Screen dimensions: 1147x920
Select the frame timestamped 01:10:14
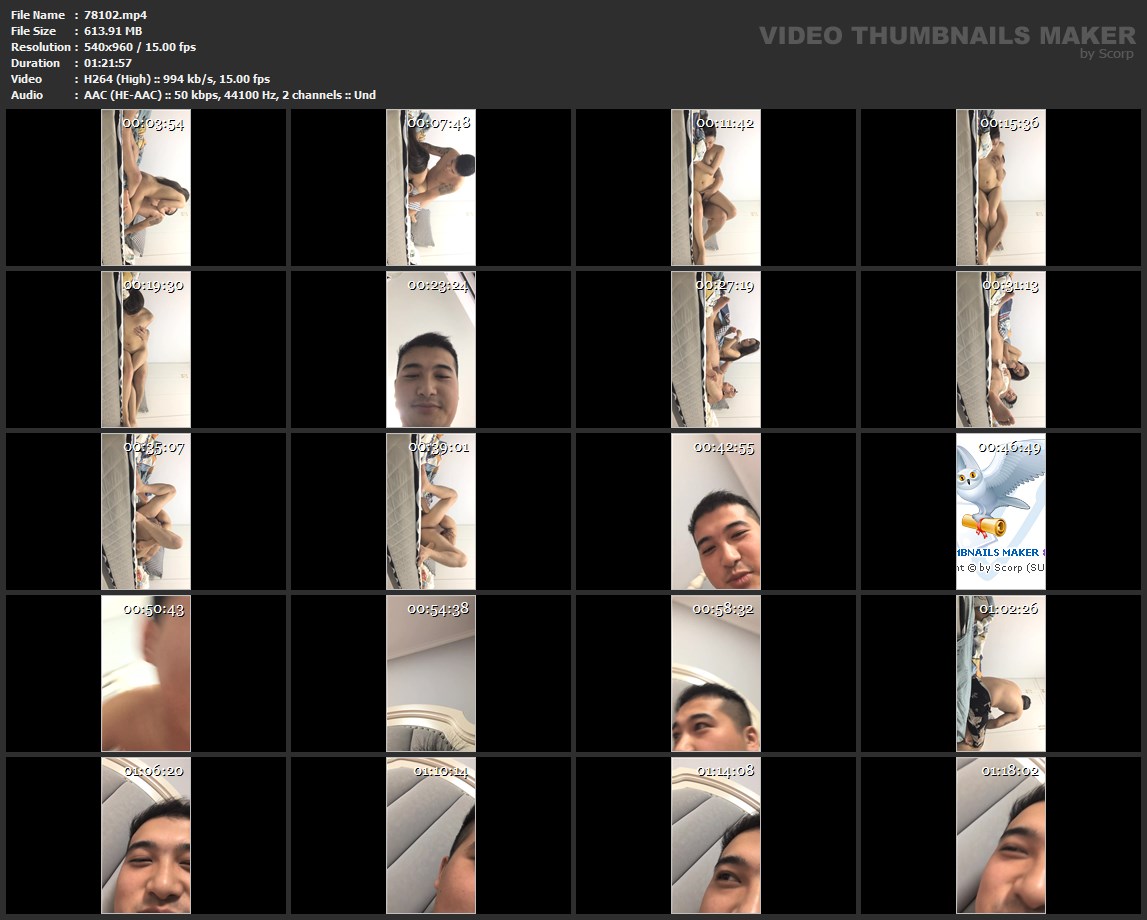[x=431, y=836]
